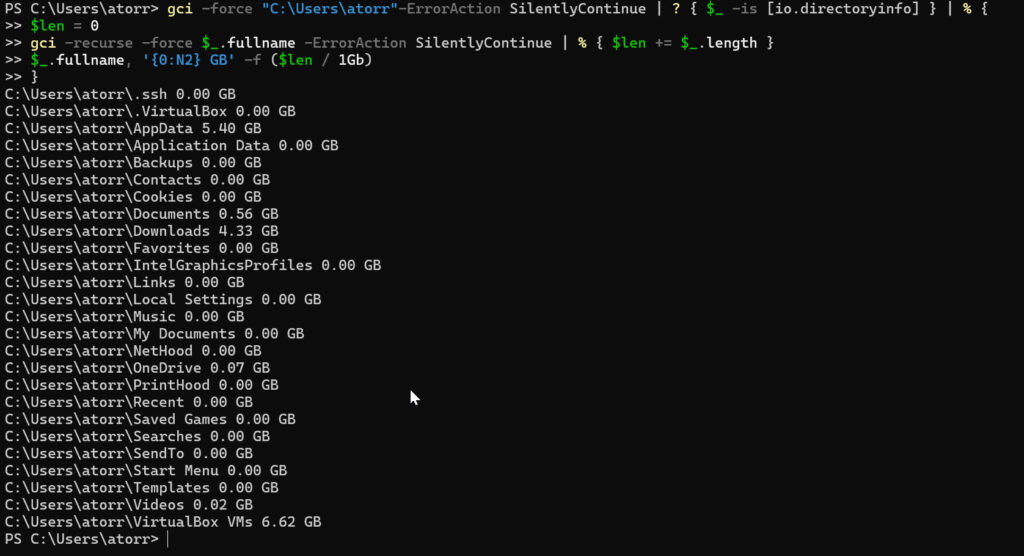Click the '{0:N2} GB' format string
This screenshot has height=556, width=1024.
(188, 59)
